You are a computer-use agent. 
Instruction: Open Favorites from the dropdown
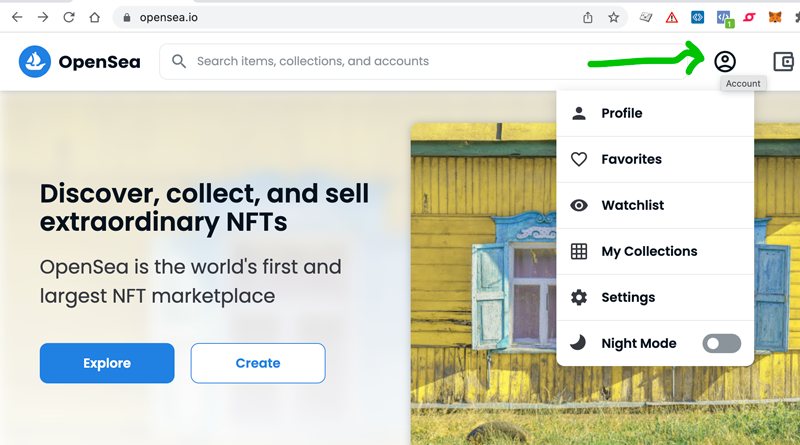655,159
